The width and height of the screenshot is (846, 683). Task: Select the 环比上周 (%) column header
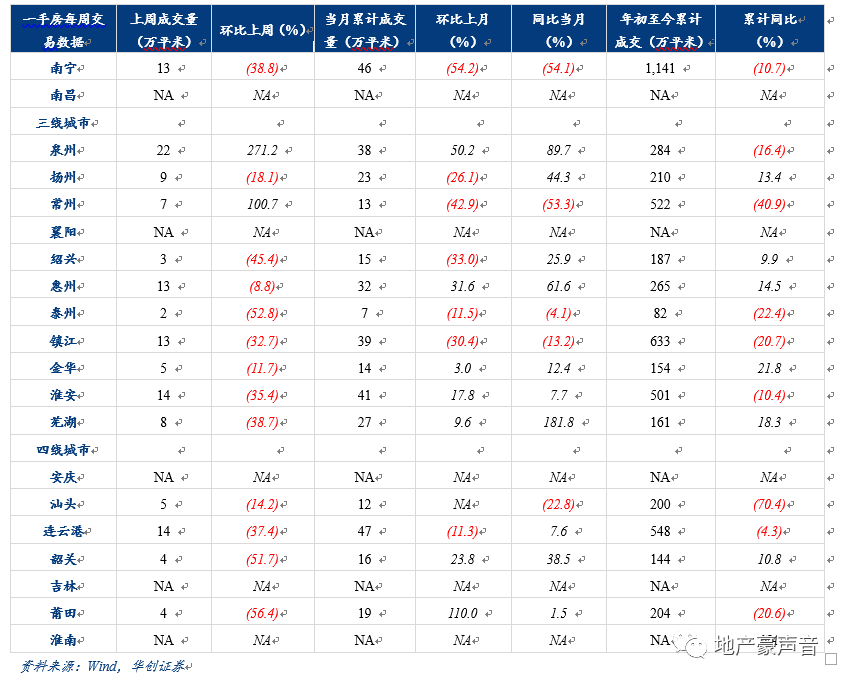pos(263,29)
